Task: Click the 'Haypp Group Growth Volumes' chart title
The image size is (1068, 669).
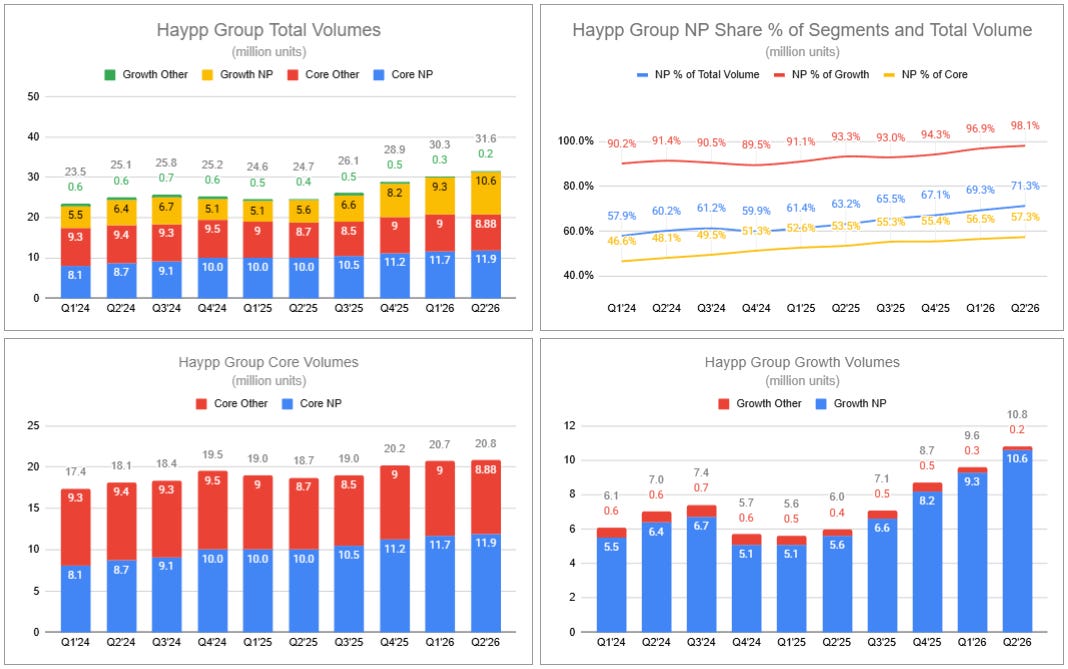Action: pyautogui.click(x=802, y=362)
